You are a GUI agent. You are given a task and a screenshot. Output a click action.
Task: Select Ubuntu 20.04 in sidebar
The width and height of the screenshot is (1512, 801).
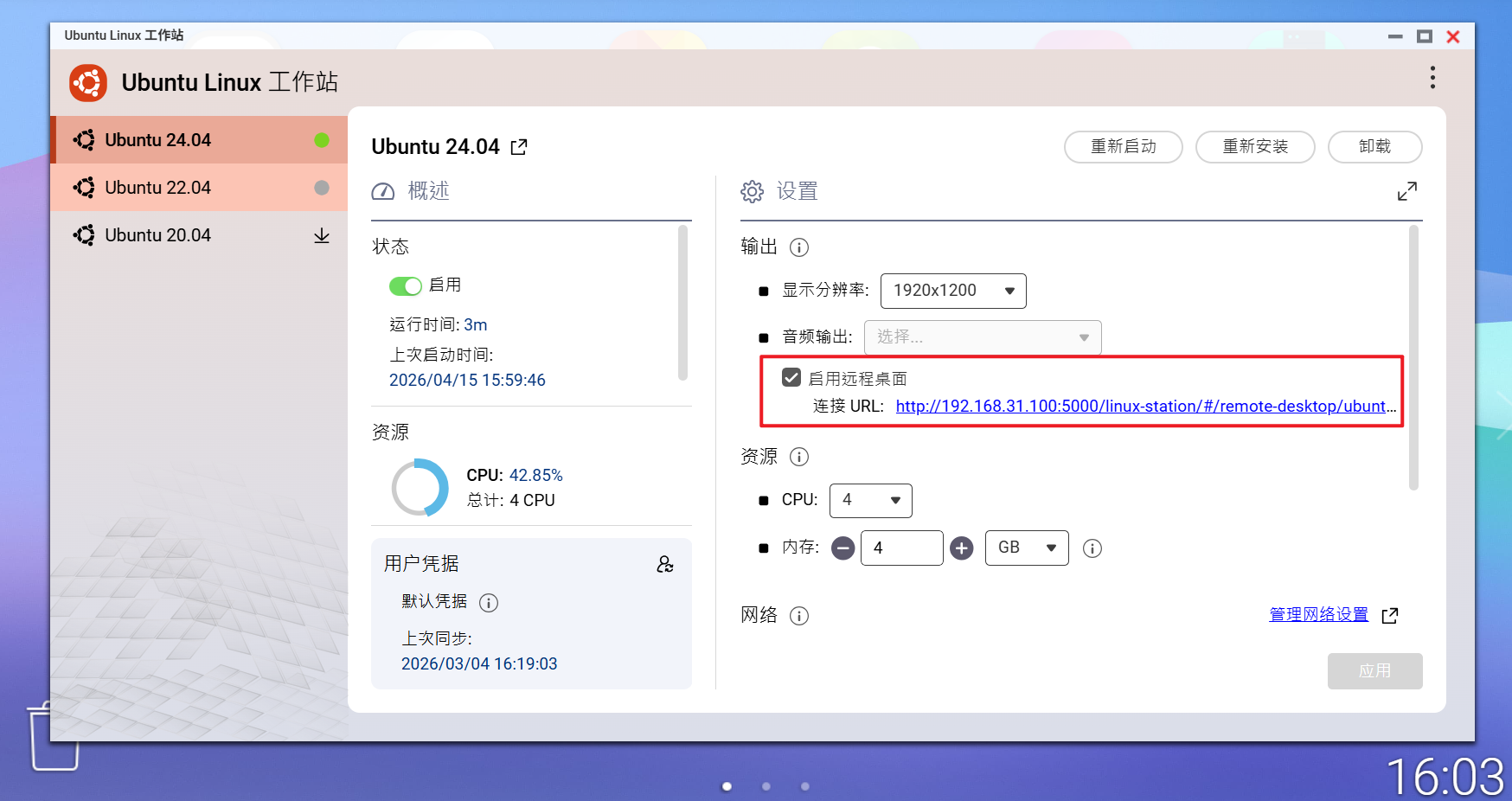pos(199,235)
